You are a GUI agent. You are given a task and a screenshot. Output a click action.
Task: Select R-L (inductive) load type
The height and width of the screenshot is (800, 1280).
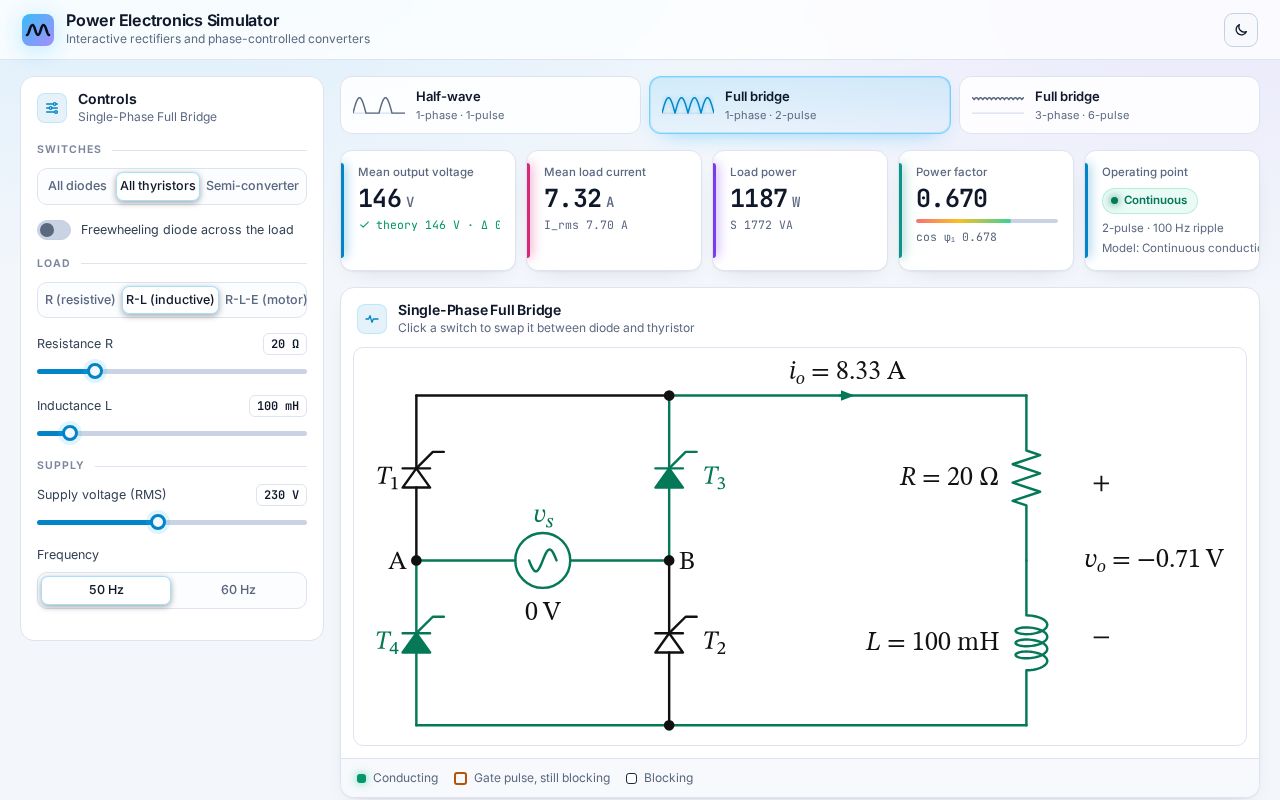click(170, 300)
